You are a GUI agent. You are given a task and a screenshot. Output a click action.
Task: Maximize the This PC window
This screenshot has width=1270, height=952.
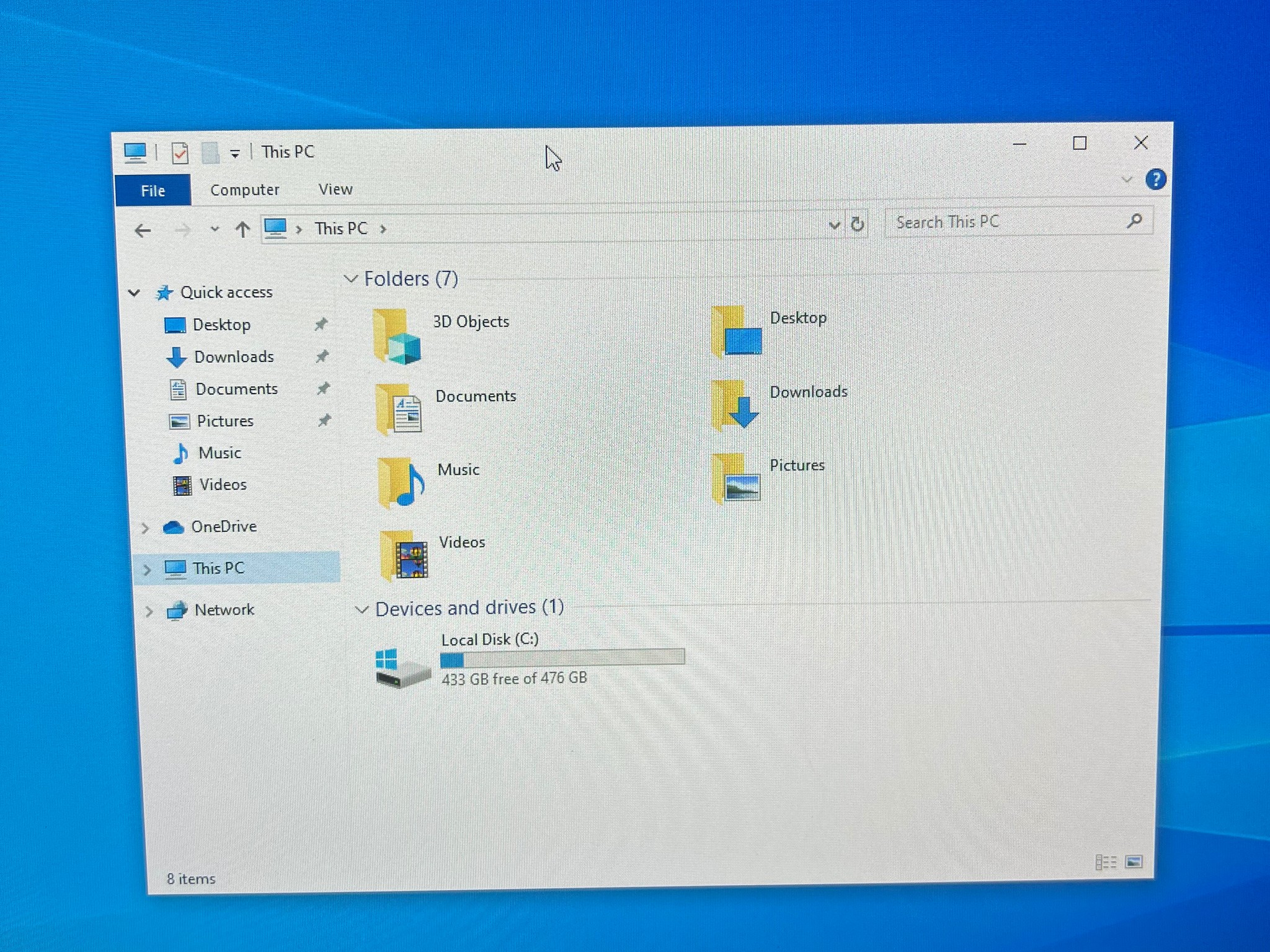pyautogui.click(x=1080, y=143)
